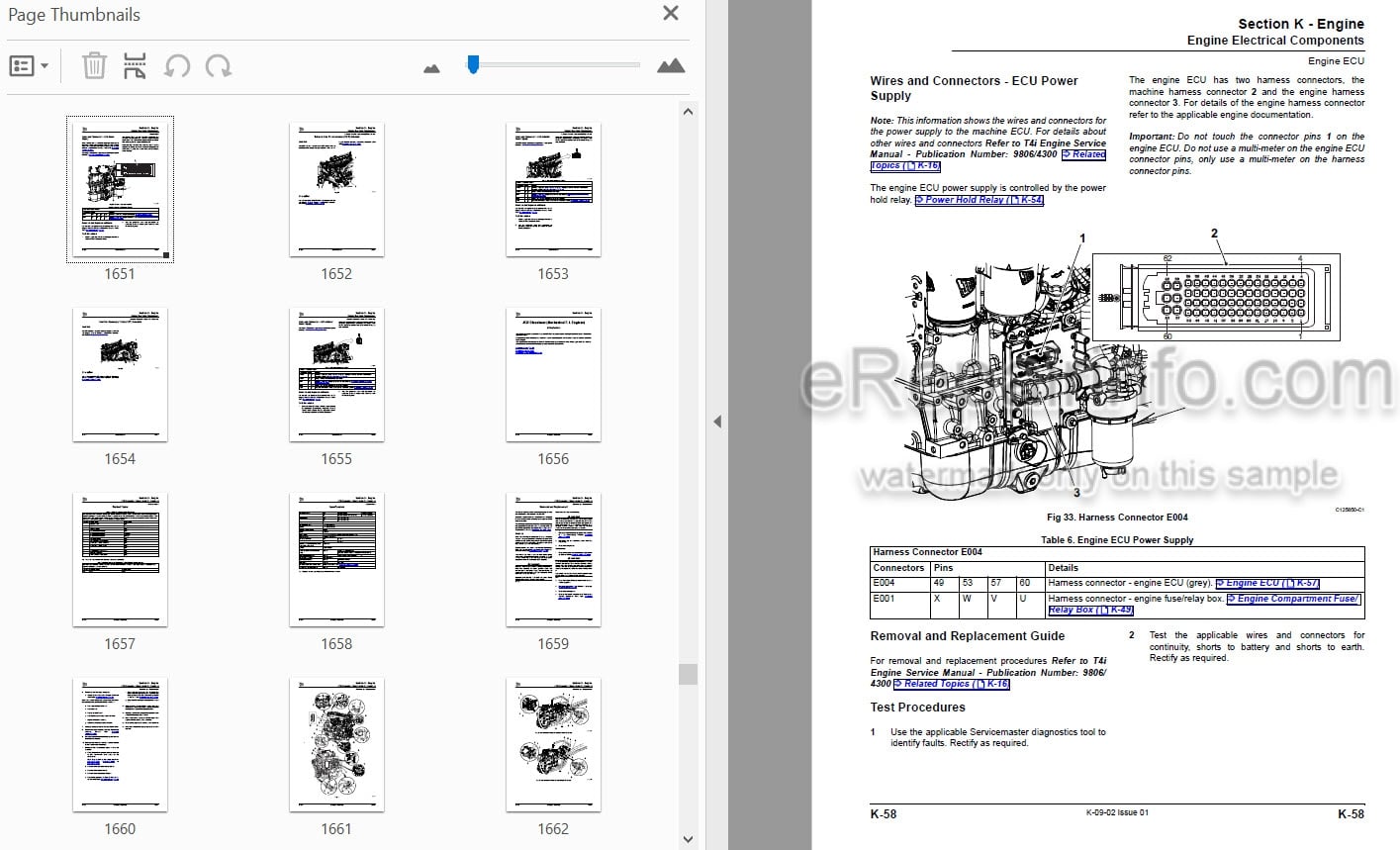Click the 'Removal and Replacement Guide' heading
Viewport: 1400px width, 850px height.
coord(968,636)
